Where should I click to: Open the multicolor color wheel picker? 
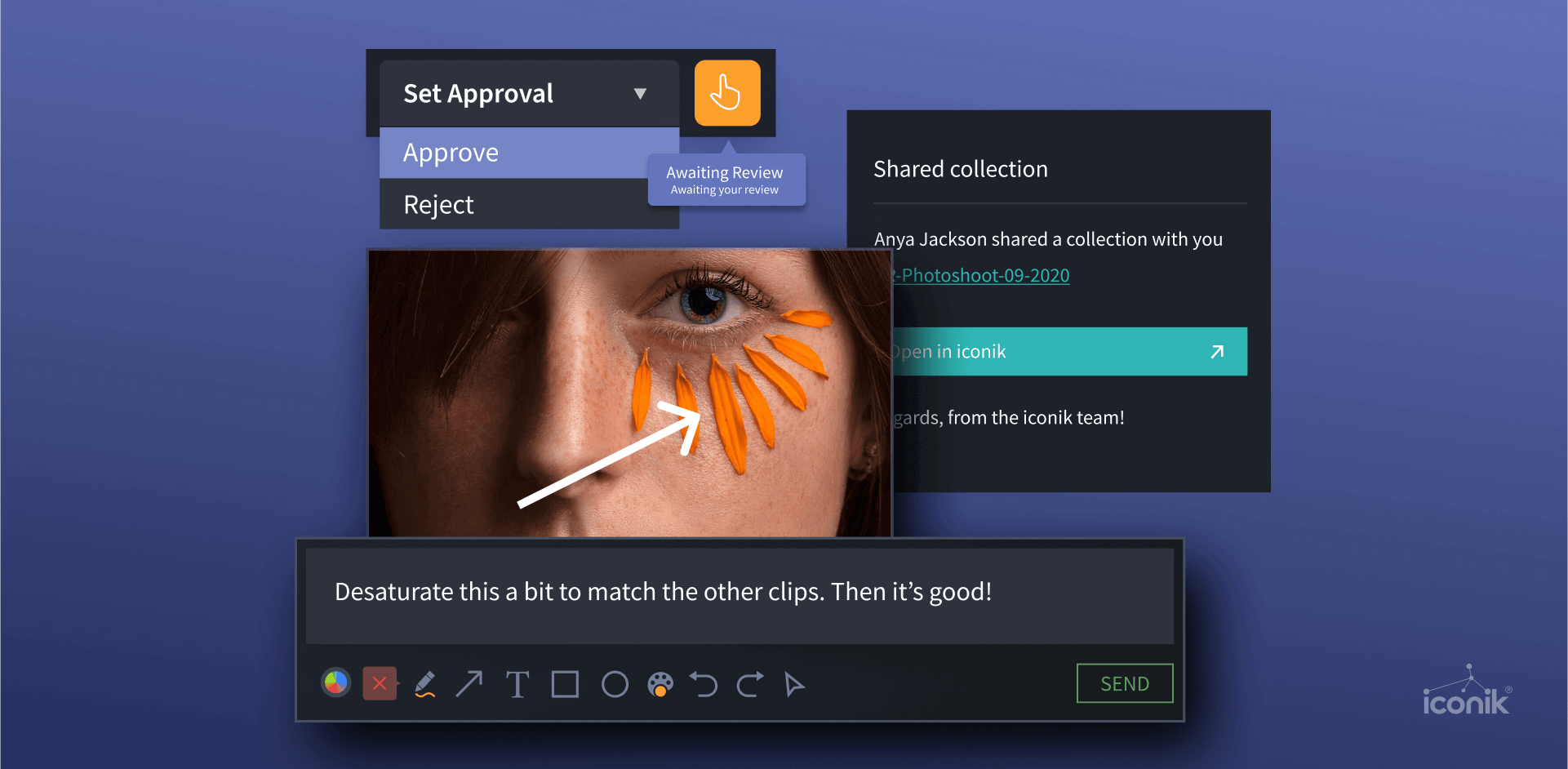335,682
